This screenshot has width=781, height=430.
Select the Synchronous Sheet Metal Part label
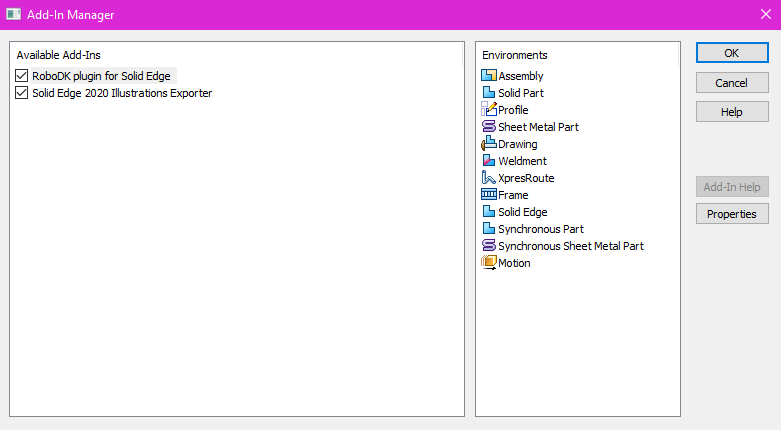570,246
